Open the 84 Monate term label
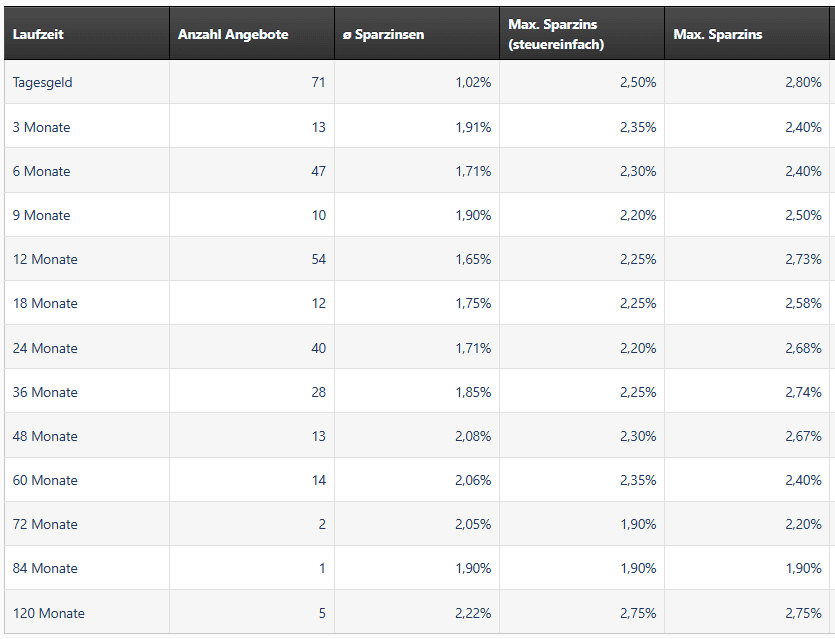The width and height of the screenshot is (835, 639). pyautogui.click(x=45, y=568)
